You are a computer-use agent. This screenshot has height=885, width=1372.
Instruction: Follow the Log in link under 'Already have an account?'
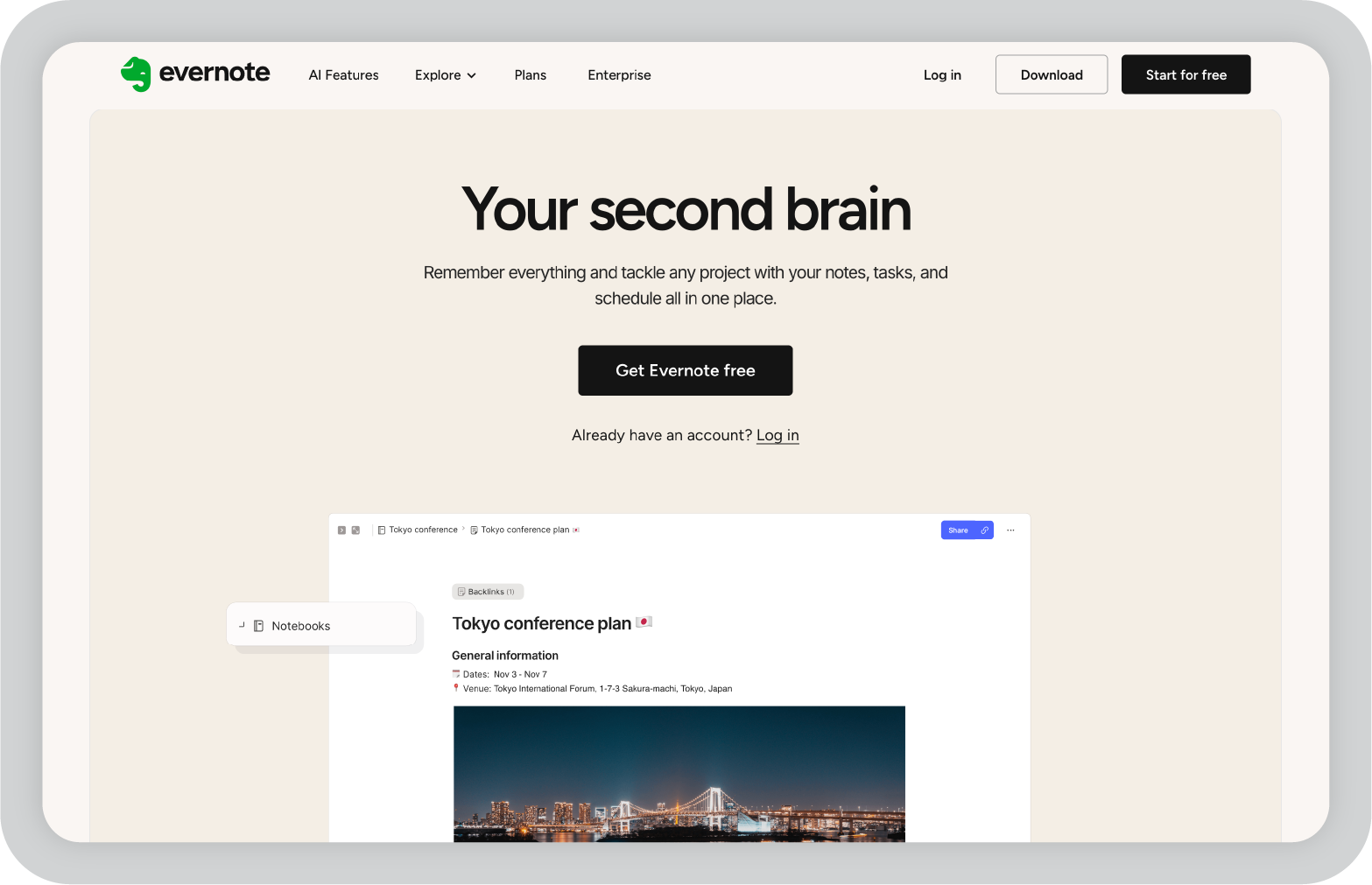point(777,435)
